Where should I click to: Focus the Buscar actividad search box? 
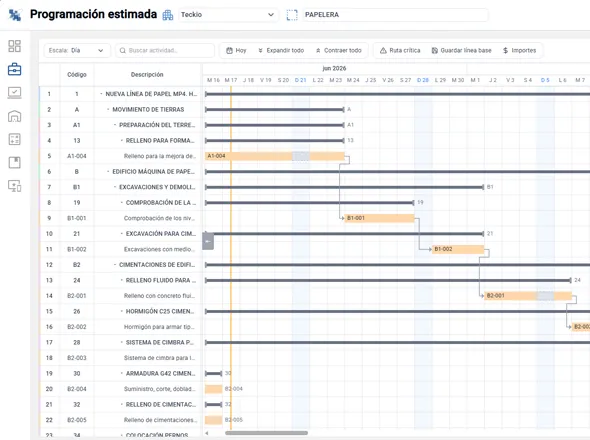(x=165, y=50)
